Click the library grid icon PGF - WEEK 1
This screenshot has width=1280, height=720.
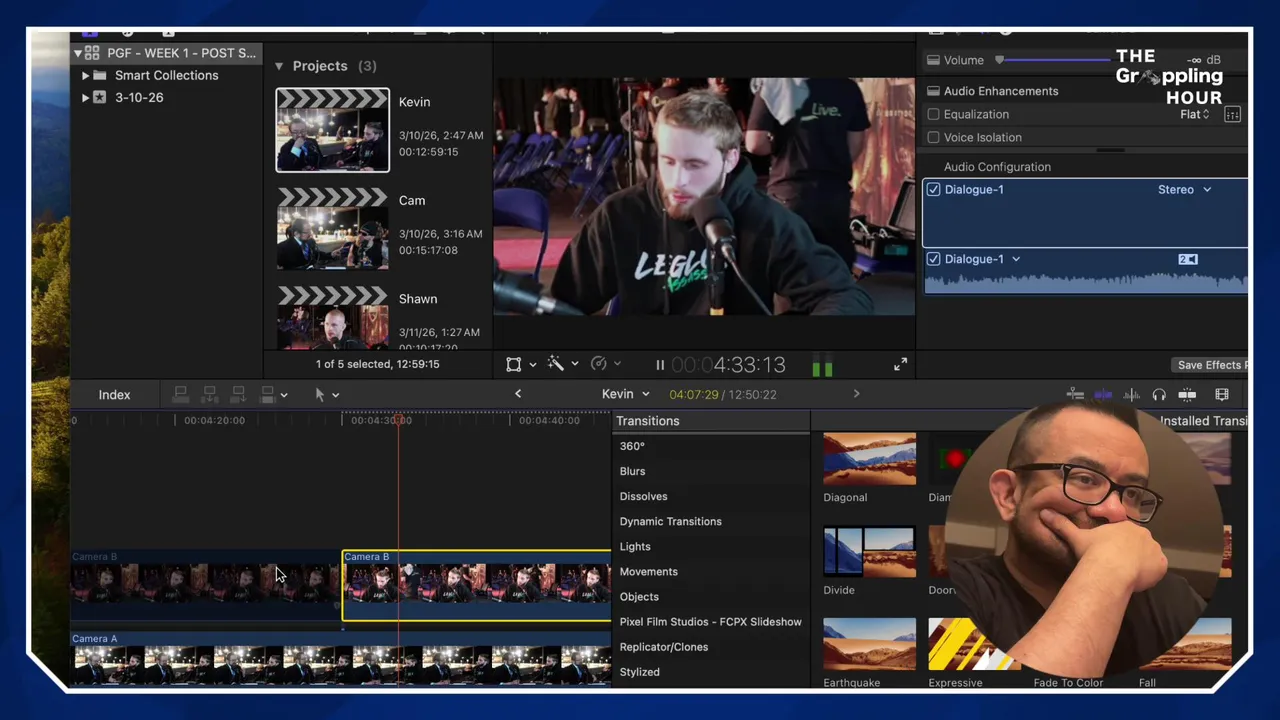pyautogui.click(x=92, y=53)
